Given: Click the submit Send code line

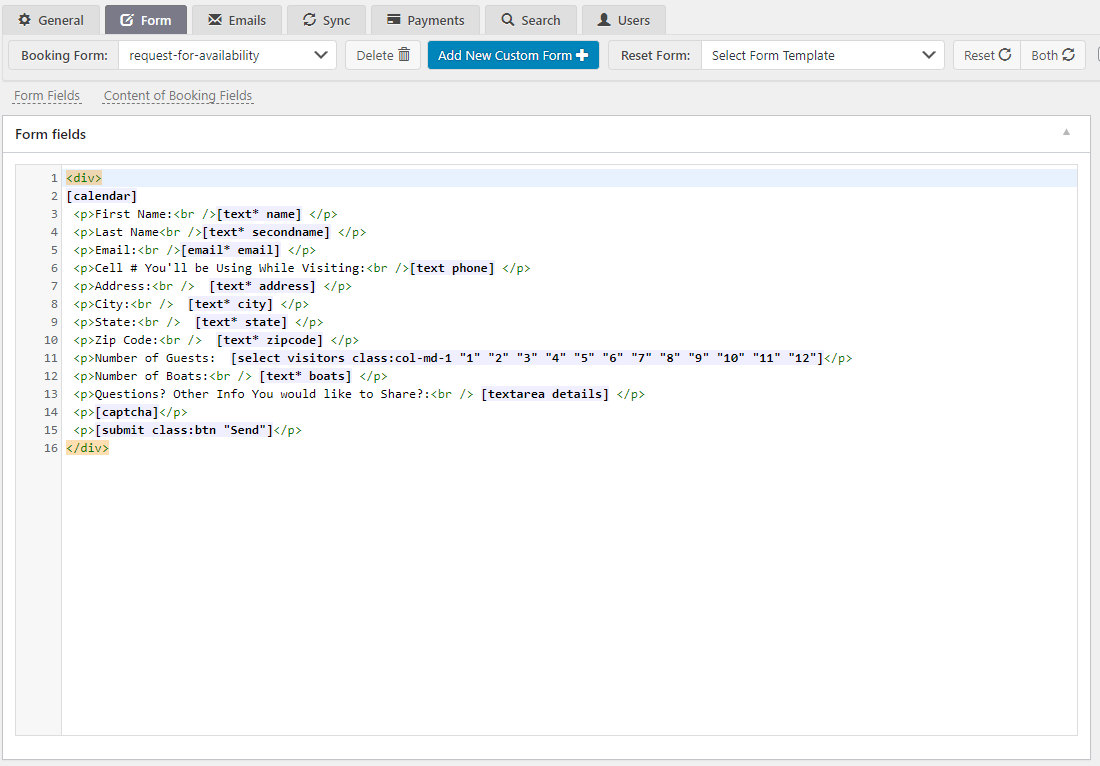Looking at the screenshot, I should tap(187, 430).
